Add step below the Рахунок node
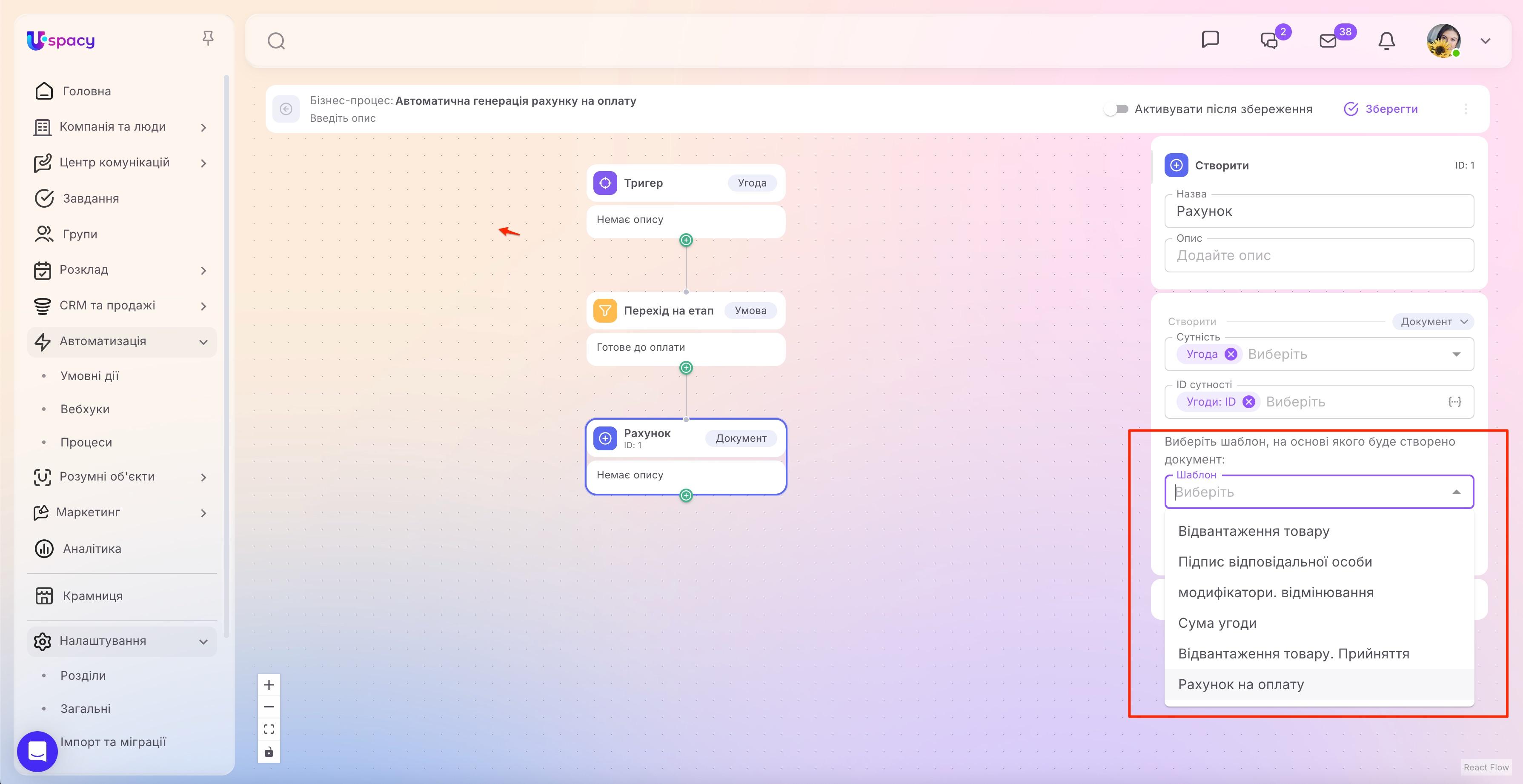Image resolution: width=1523 pixels, height=784 pixels. point(686,495)
